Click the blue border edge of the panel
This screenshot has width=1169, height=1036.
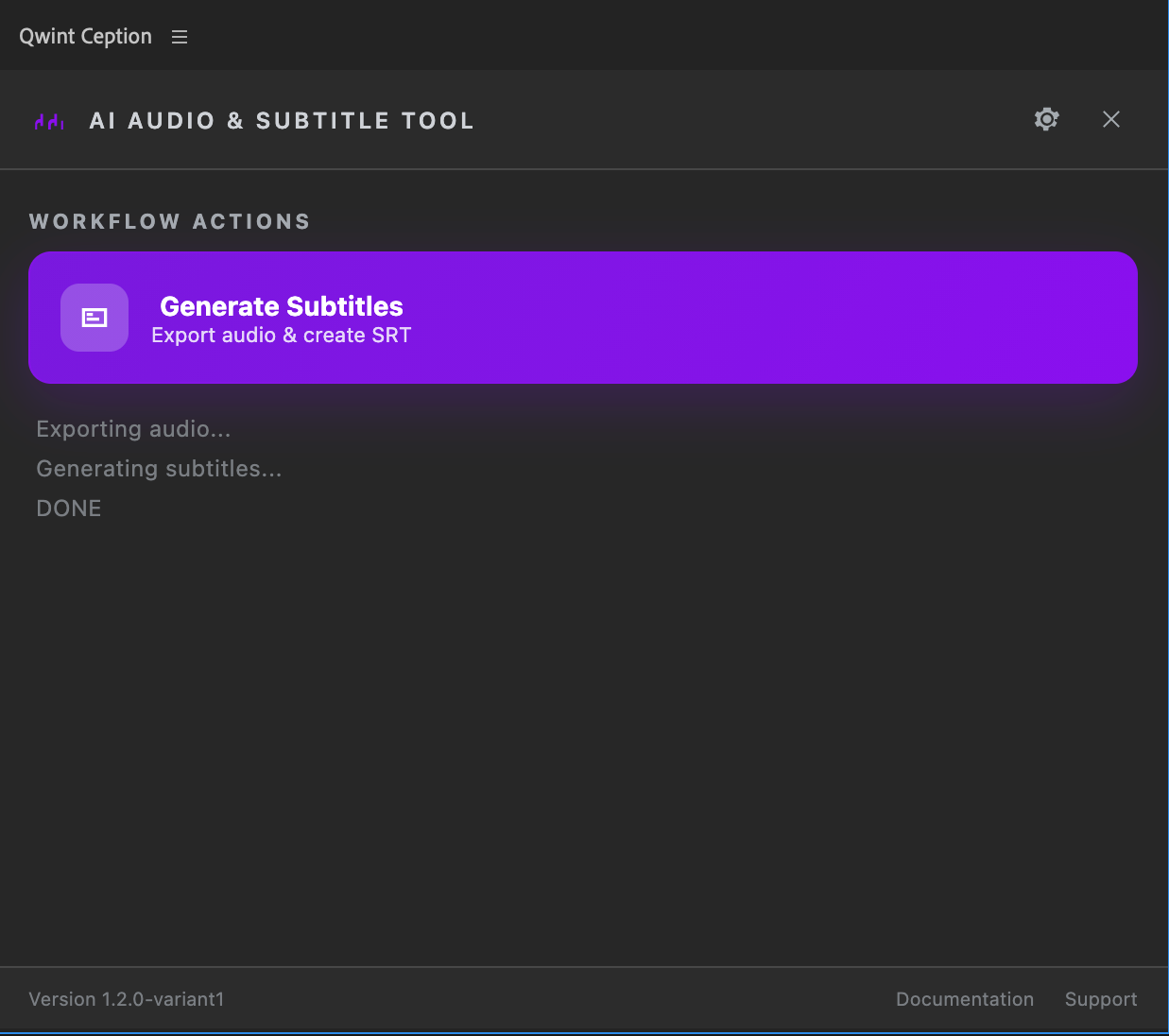click(1165, 520)
